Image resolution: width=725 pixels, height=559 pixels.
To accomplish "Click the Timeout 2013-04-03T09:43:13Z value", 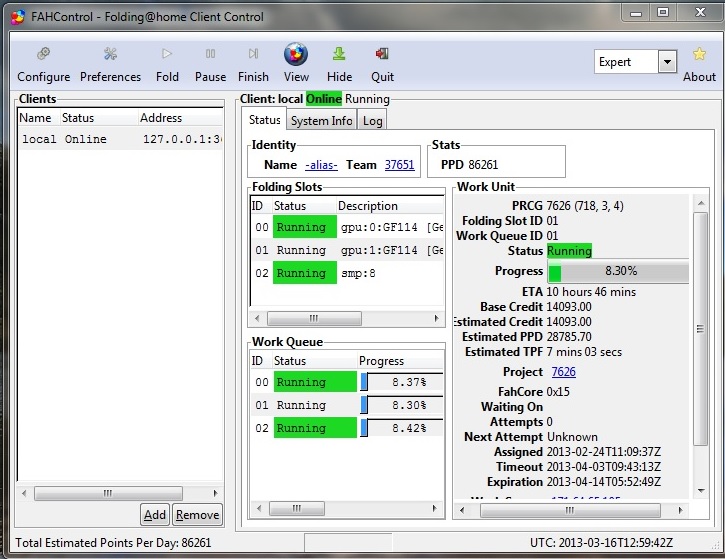I will click(x=603, y=467).
